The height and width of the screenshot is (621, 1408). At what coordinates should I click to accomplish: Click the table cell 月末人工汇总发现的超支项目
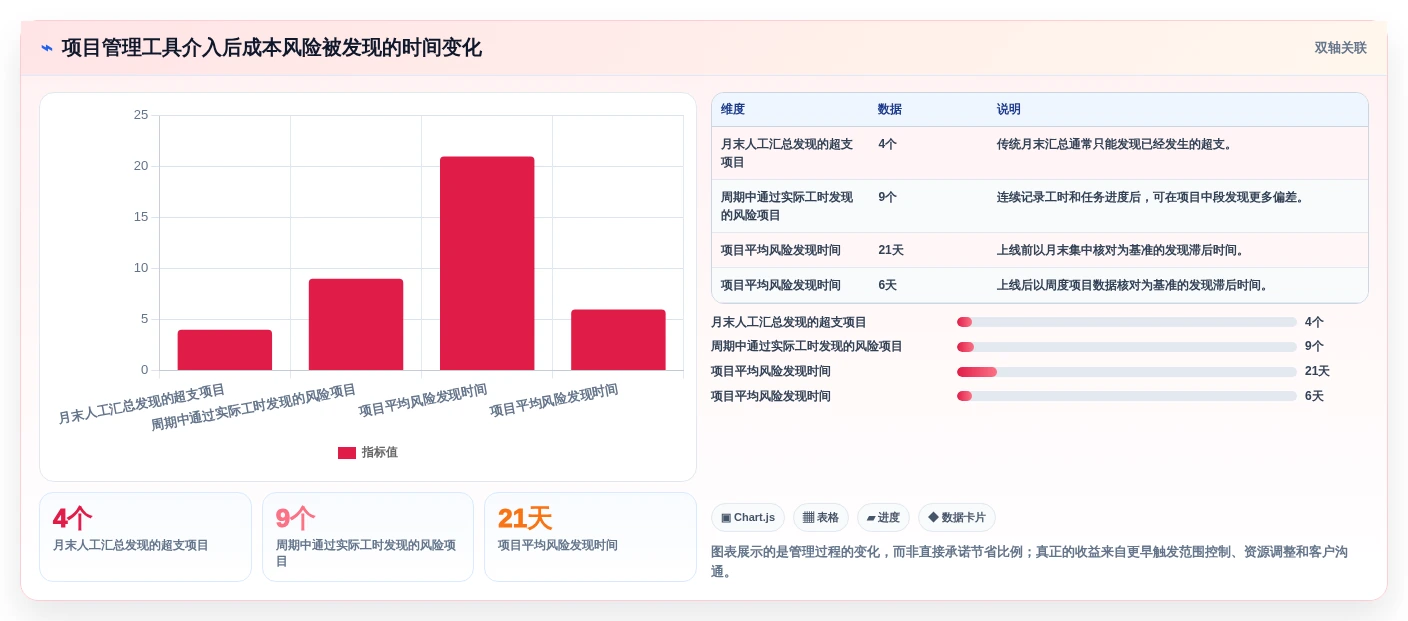coord(789,153)
